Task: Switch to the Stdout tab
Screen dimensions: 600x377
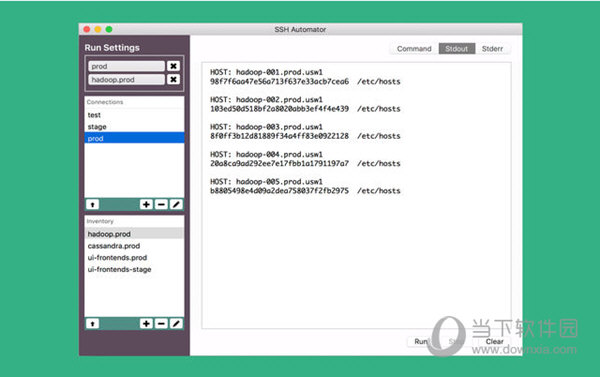Action: click(x=457, y=49)
